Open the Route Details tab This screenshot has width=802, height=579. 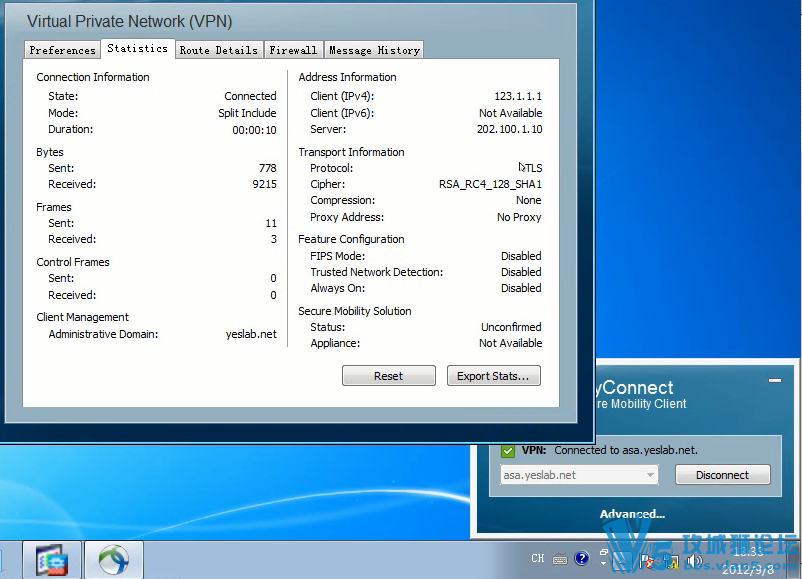(x=218, y=50)
